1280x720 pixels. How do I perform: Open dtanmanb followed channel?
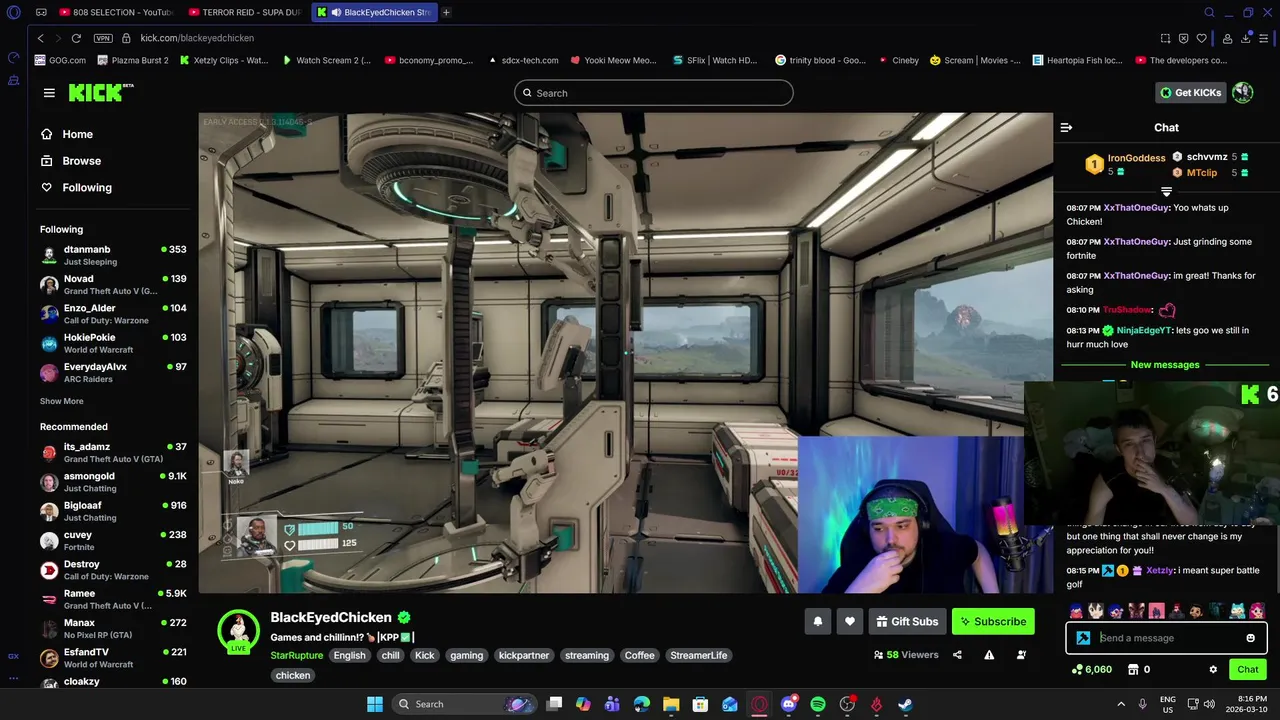(x=113, y=255)
